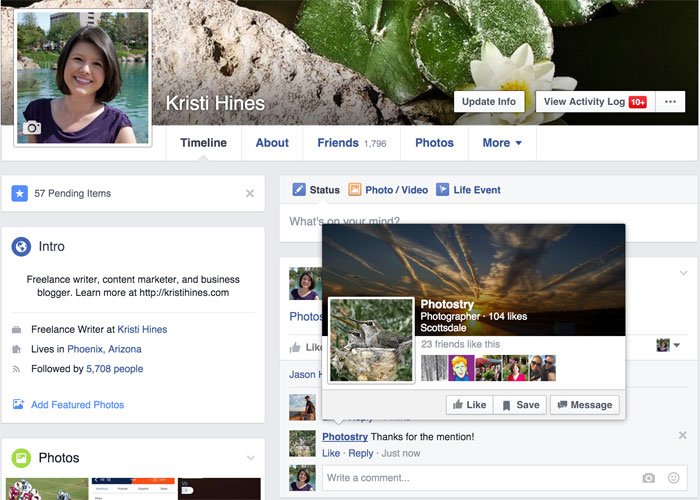
Task: Click the Photostry name in hovercard
Action: tap(447, 304)
